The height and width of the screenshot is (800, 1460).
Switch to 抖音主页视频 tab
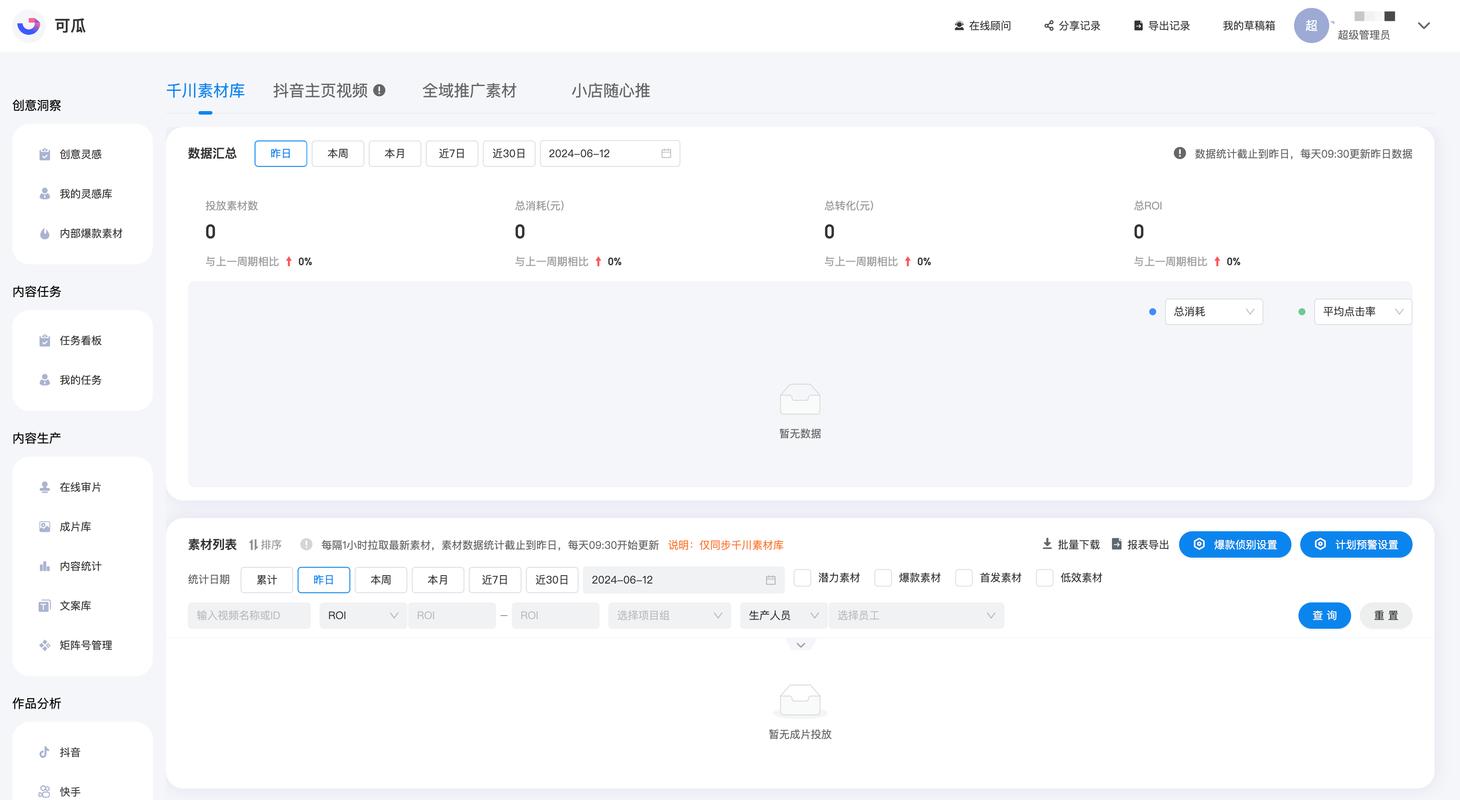(320, 90)
